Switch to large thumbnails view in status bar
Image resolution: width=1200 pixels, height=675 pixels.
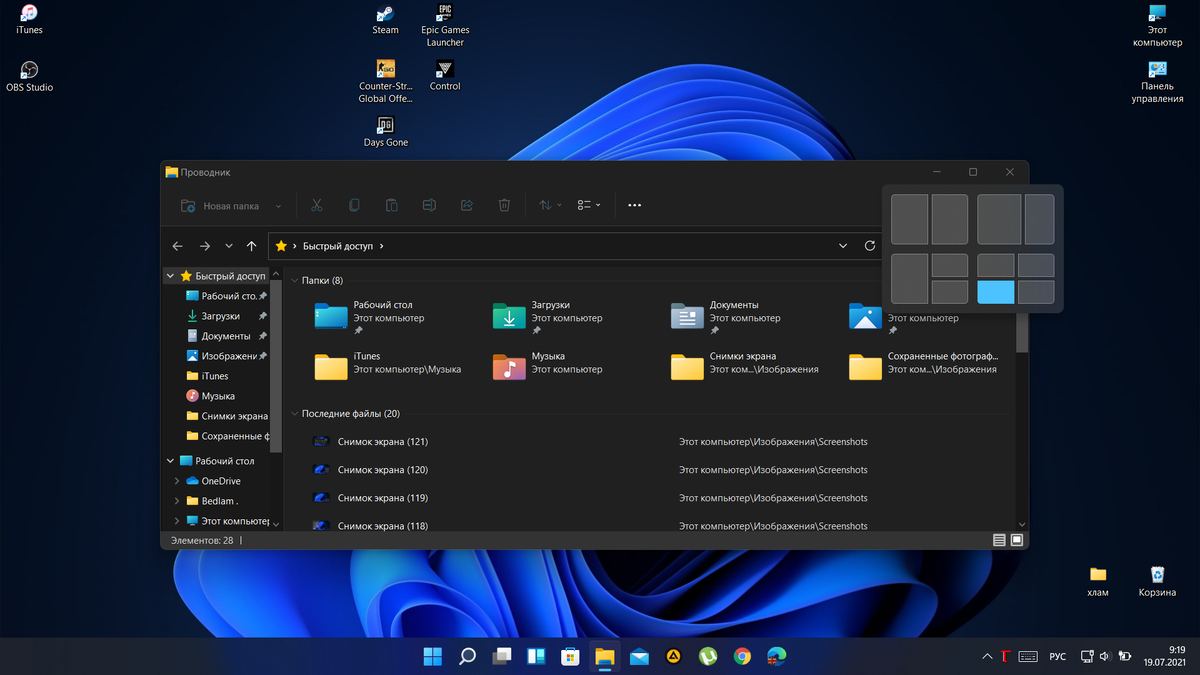1017,540
